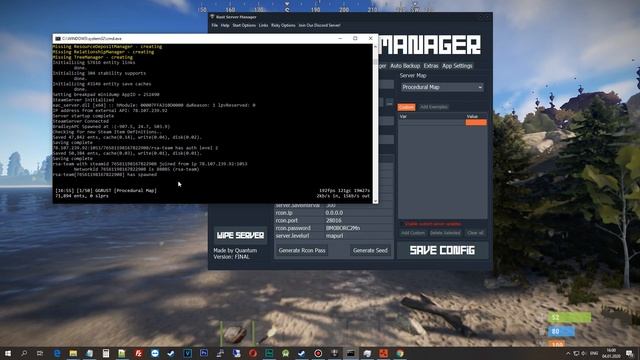Select the torch item in the hotbar
The width and height of the screenshot is (640, 360).
pos(268,334)
